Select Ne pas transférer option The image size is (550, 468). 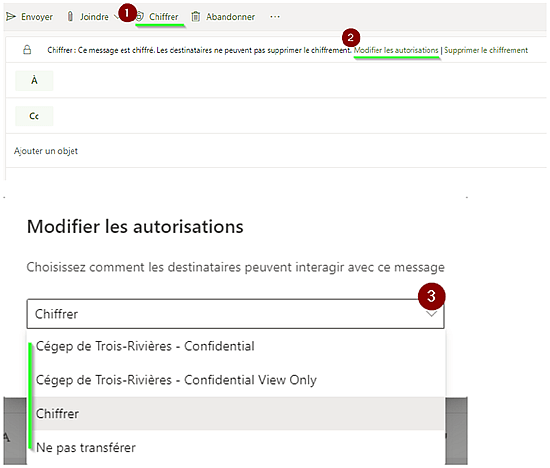[235, 448]
